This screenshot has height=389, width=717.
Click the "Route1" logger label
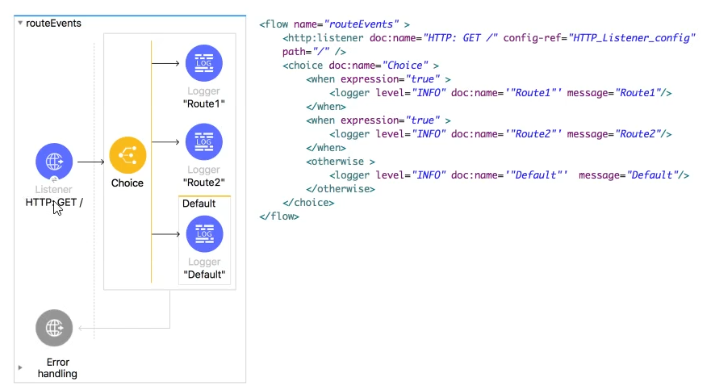[x=204, y=104]
